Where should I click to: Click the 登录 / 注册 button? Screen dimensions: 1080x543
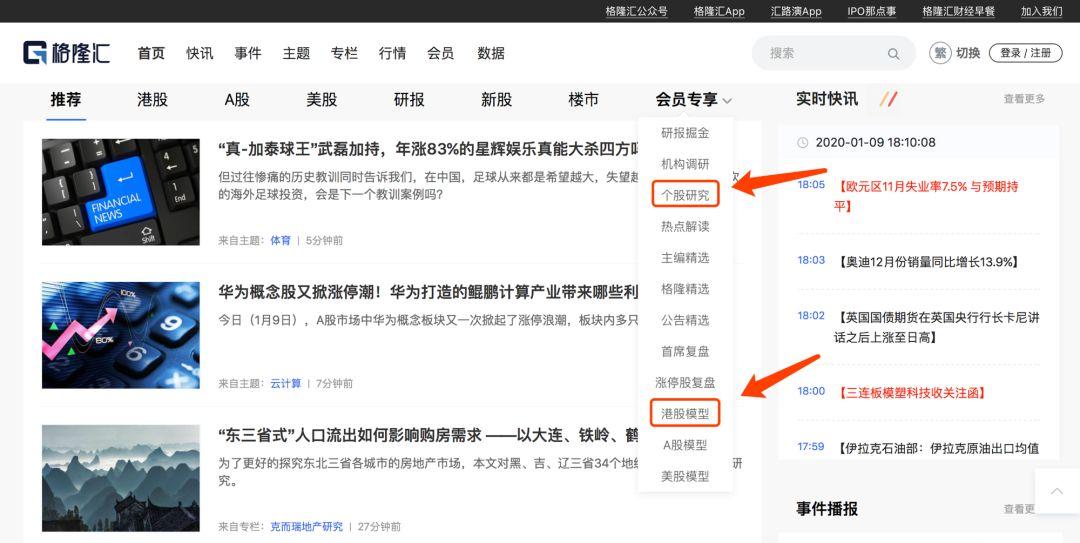pos(1025,53)
